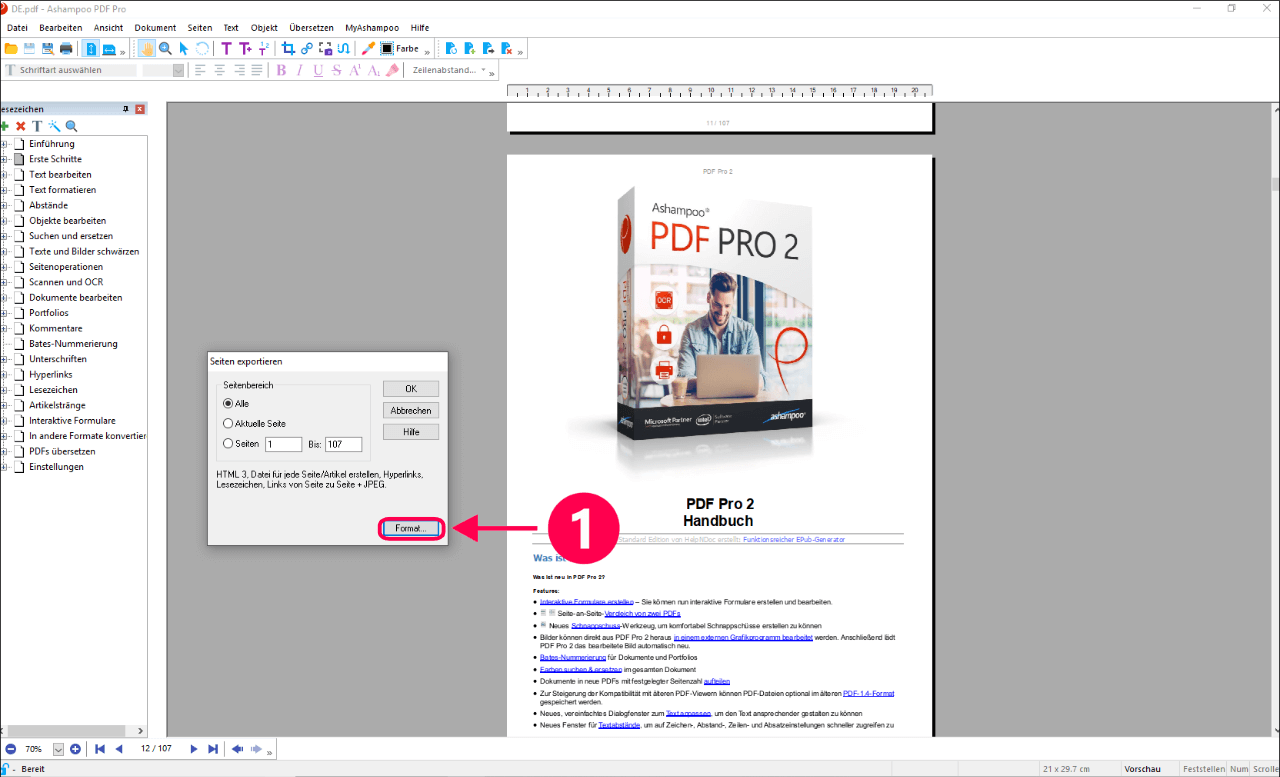Click the Hilfe button in dialog
Image resolution: width=1280 pixels, height=777 pixels.
tap(411, 432)
